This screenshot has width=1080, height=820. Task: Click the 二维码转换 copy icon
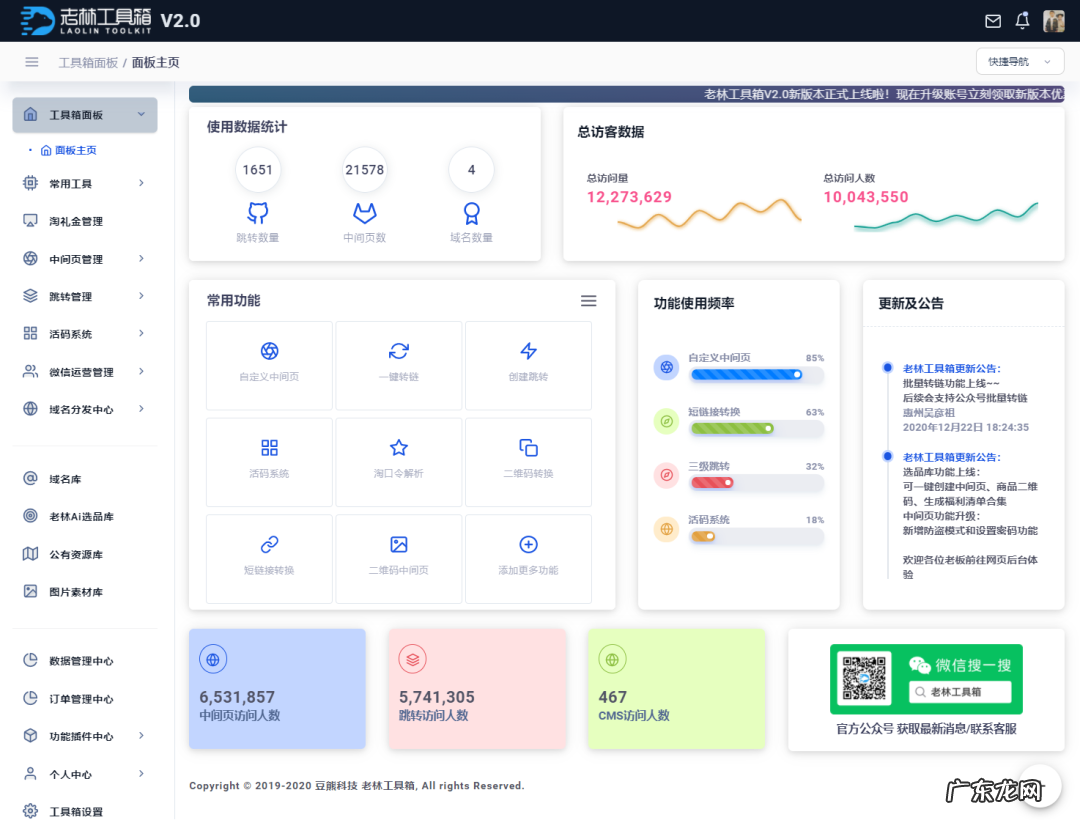click(528, 449)
